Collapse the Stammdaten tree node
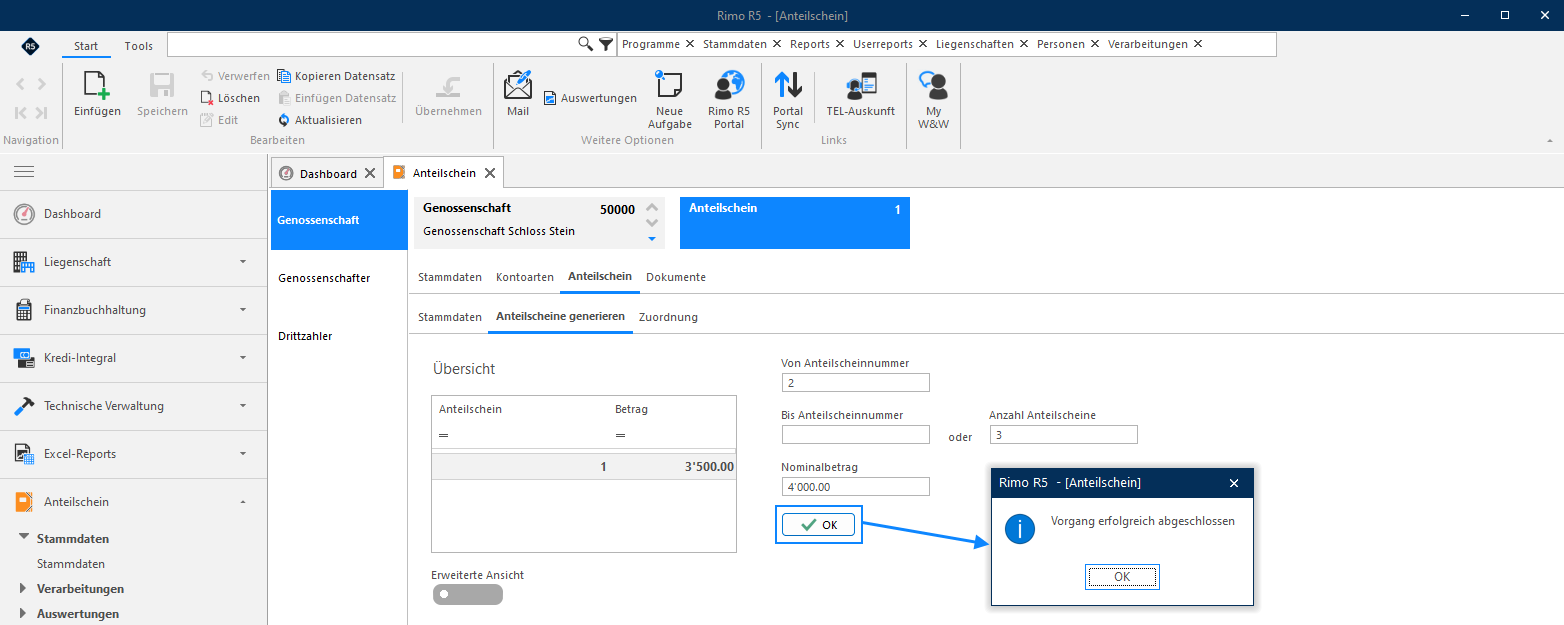1564x625 pixels. click(24, 538)
